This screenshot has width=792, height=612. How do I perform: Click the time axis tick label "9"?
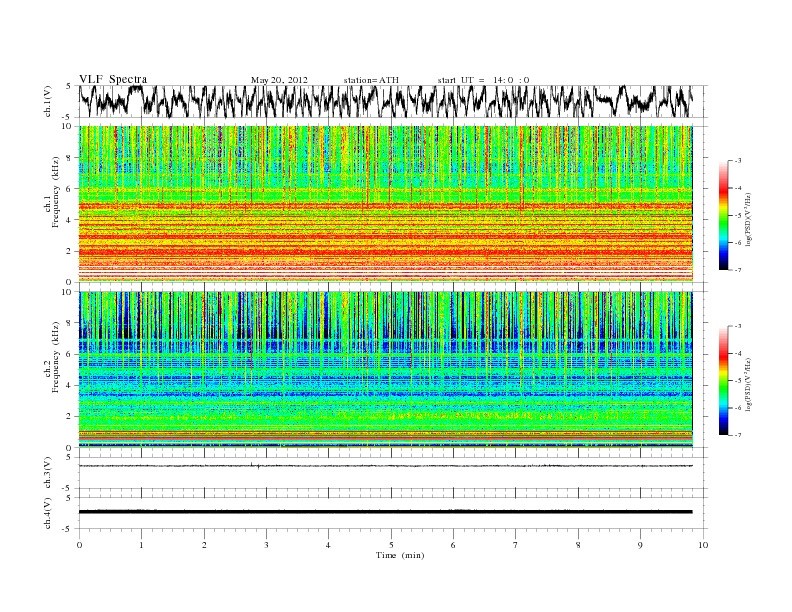pyautogui.click(x=640, y=545)
